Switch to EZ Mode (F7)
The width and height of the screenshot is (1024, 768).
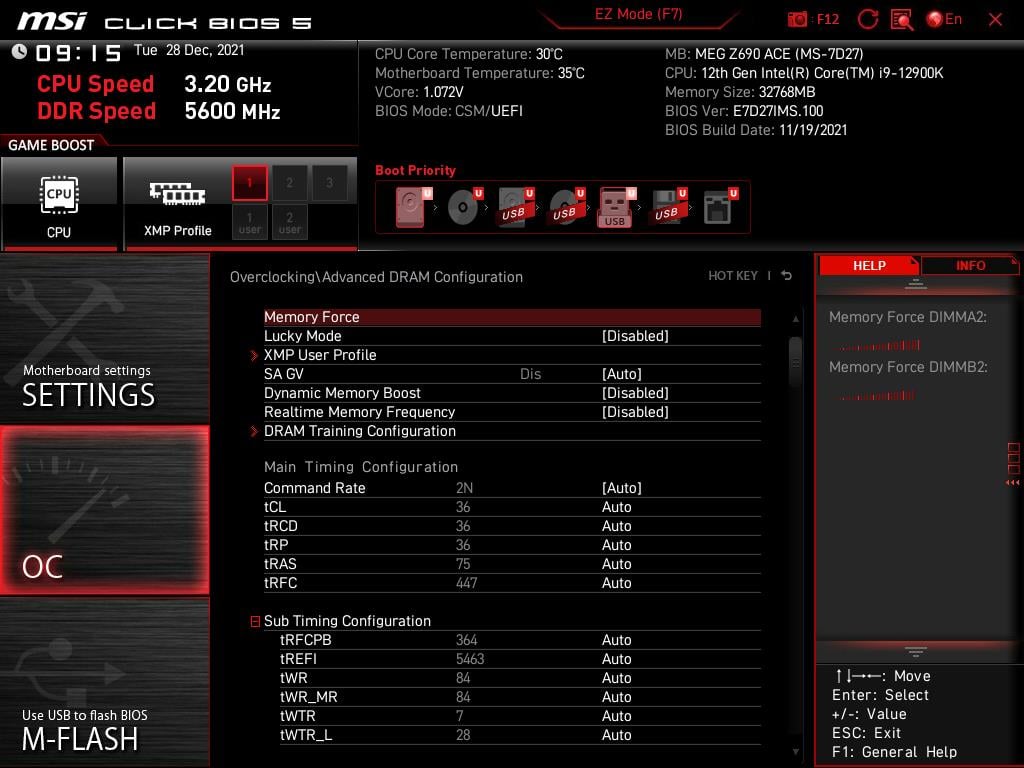click(x=638, y=14)
